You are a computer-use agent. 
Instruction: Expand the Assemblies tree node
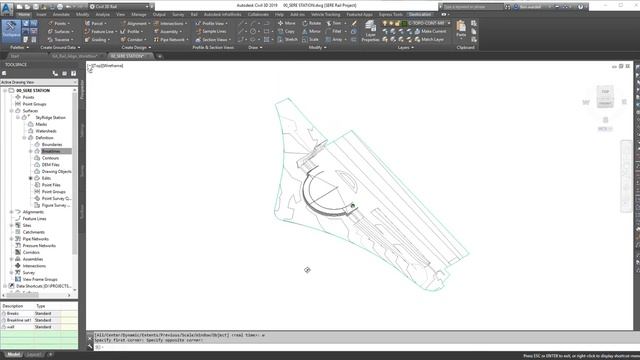point(11,259)
